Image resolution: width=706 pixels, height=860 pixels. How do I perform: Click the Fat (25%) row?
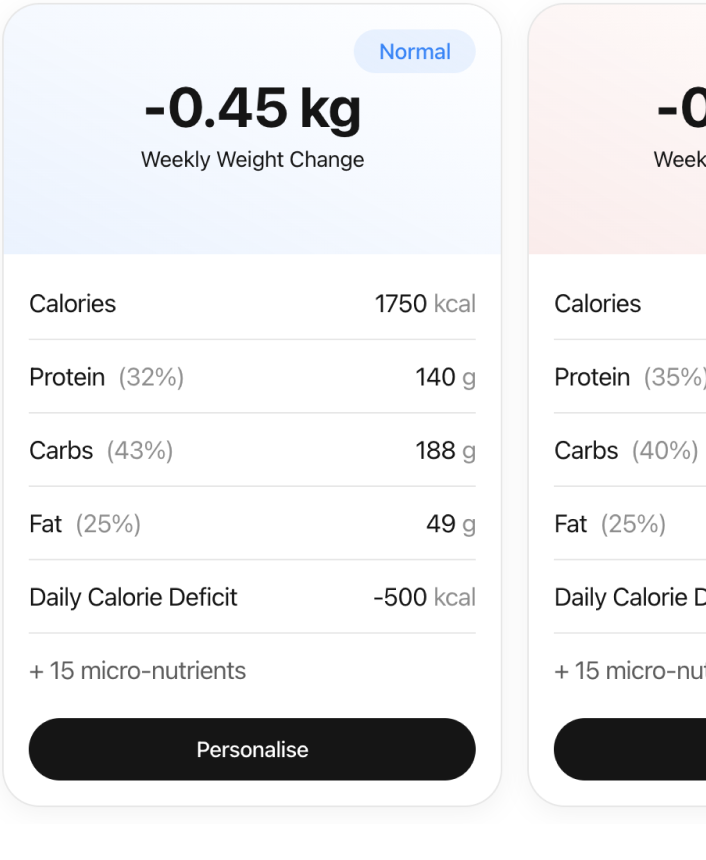click(252, 524)
